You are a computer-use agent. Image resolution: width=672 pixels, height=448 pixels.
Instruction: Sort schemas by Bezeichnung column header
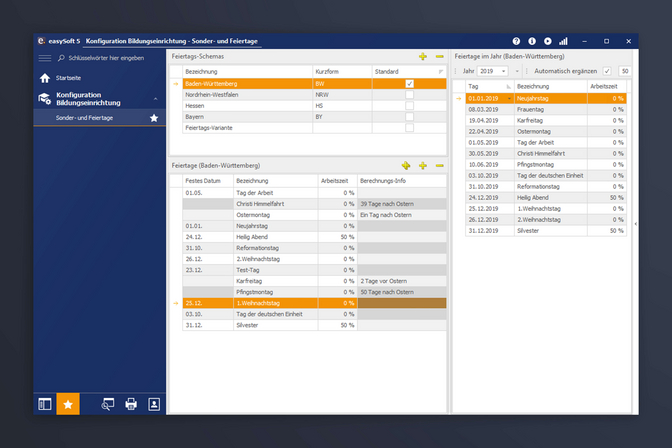(248, 72)
